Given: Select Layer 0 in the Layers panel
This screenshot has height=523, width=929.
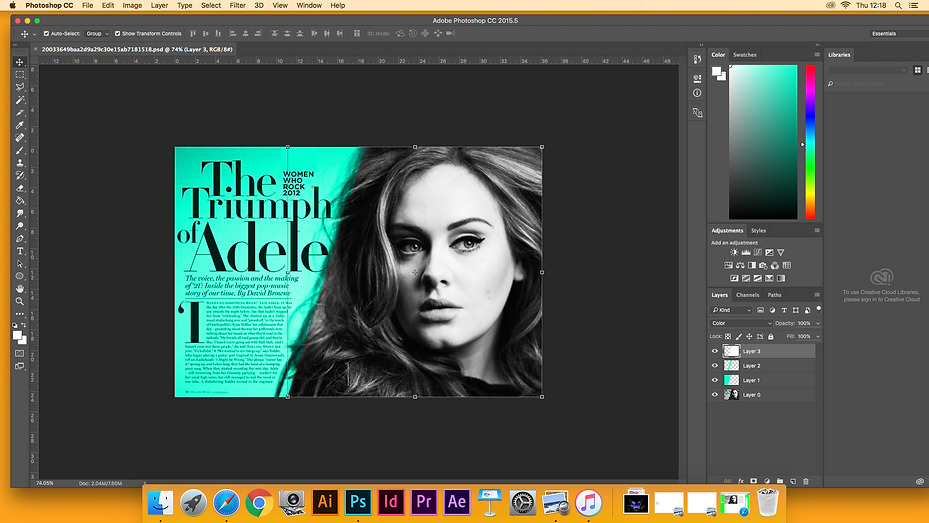Looking at the screenshot, I should tap(762, 394).
